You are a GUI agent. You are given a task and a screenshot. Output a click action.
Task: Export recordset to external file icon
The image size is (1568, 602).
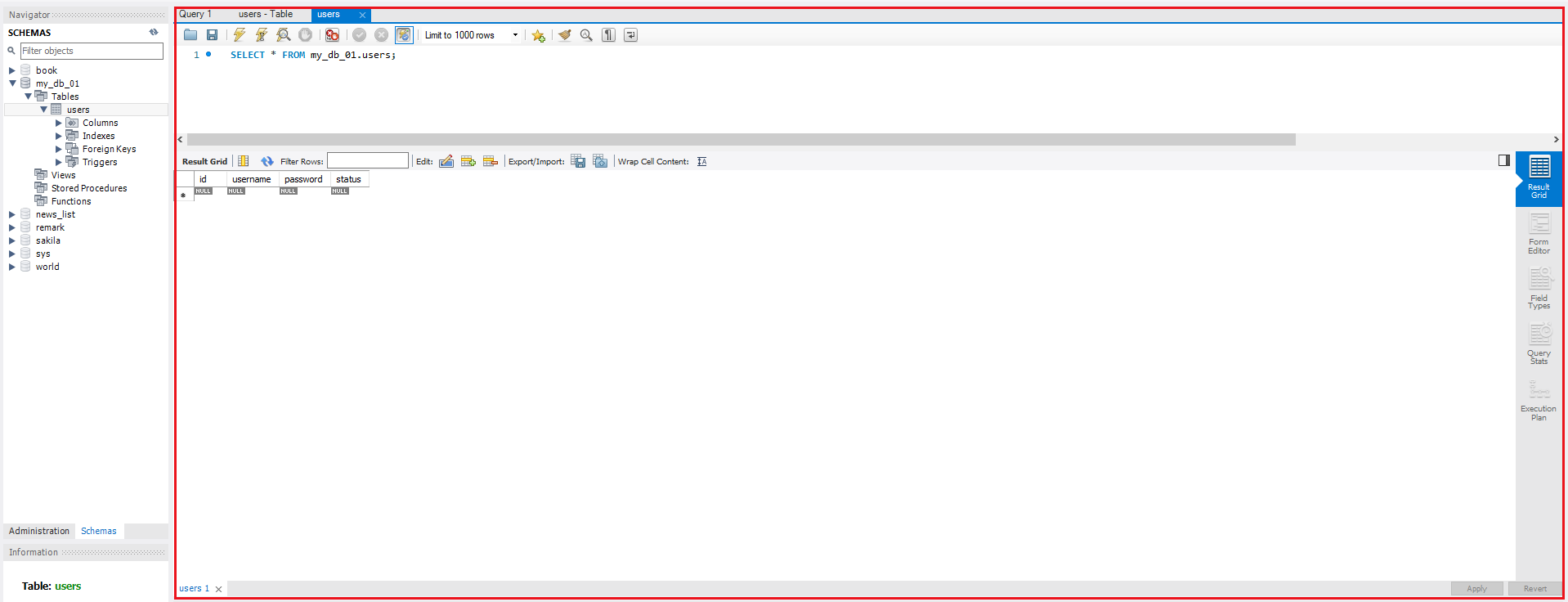pyautogui.click(x=578, y=161)
